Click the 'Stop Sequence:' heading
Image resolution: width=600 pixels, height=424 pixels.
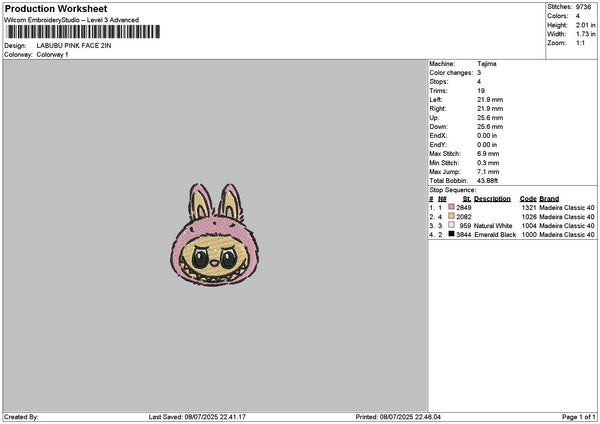coord(453,190)
